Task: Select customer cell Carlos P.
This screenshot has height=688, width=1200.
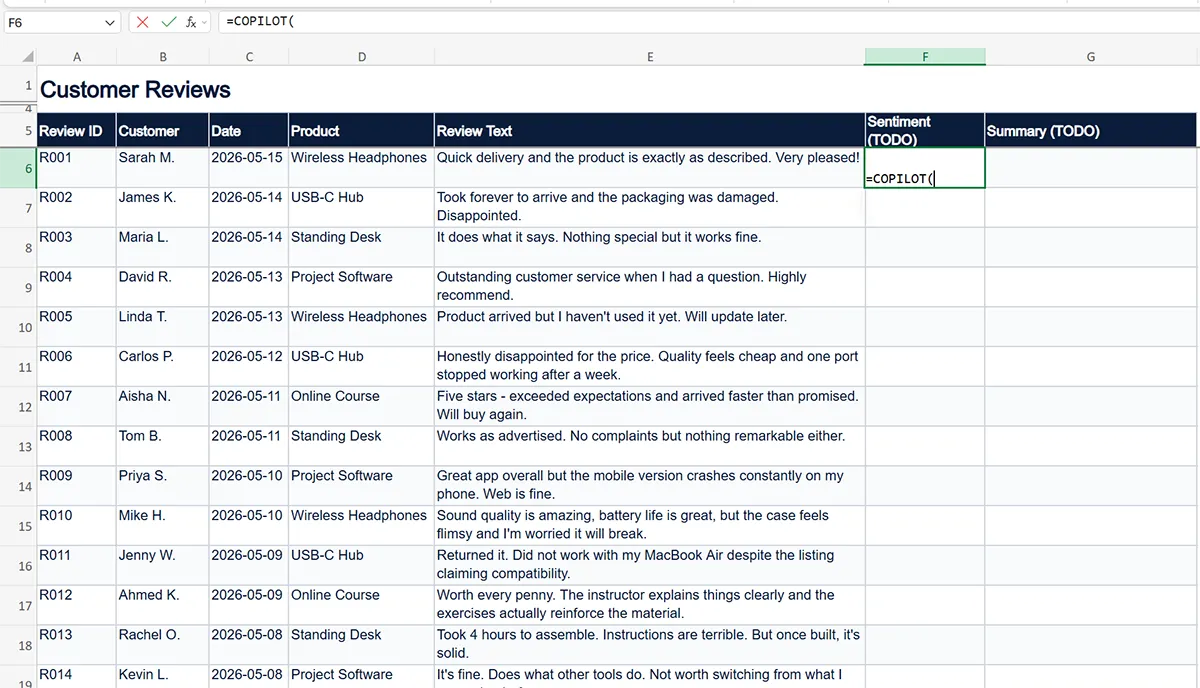Action: (163, 367)
